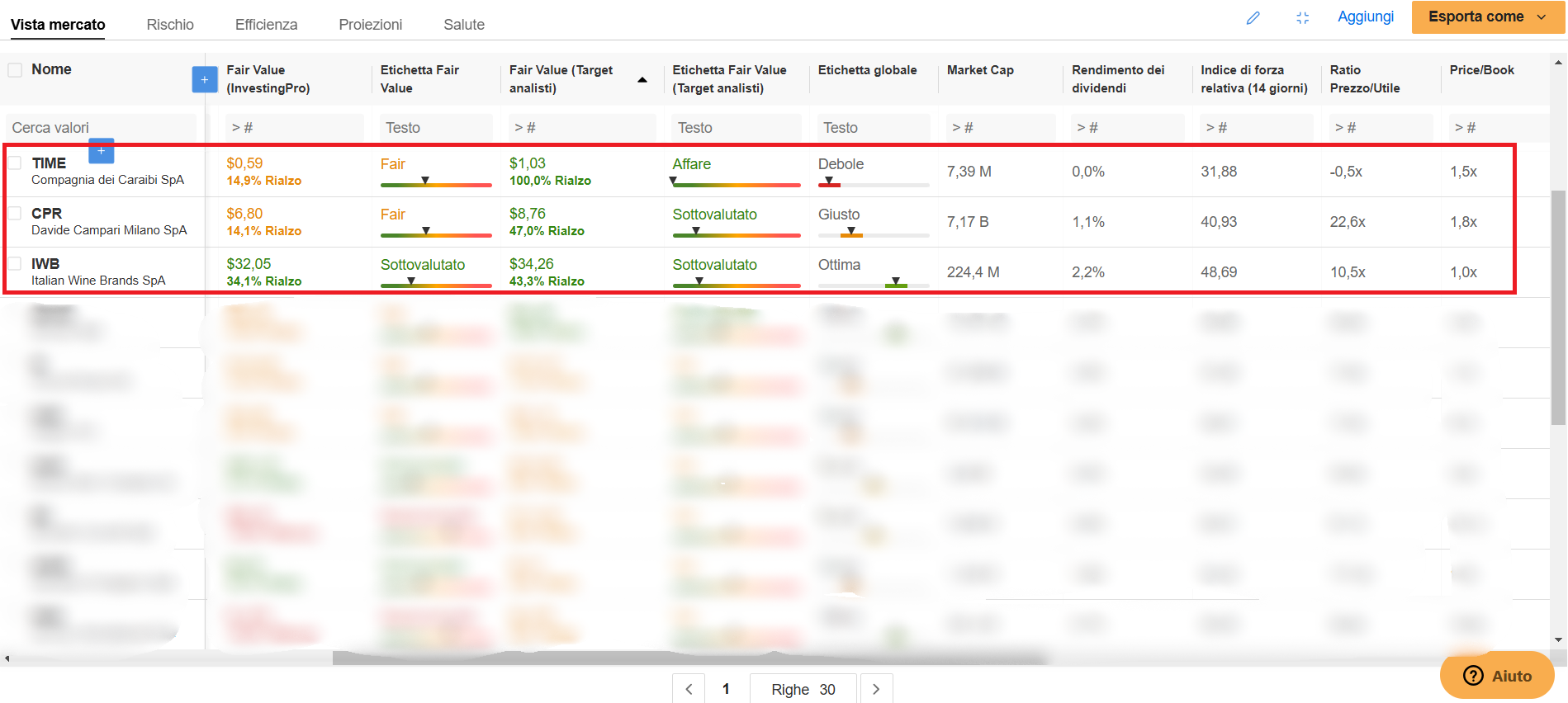Open the Rischio tab
Image resolution: width=1568 pixels, height=703 pixels.
pyautogui.click(x=170, y=25)
